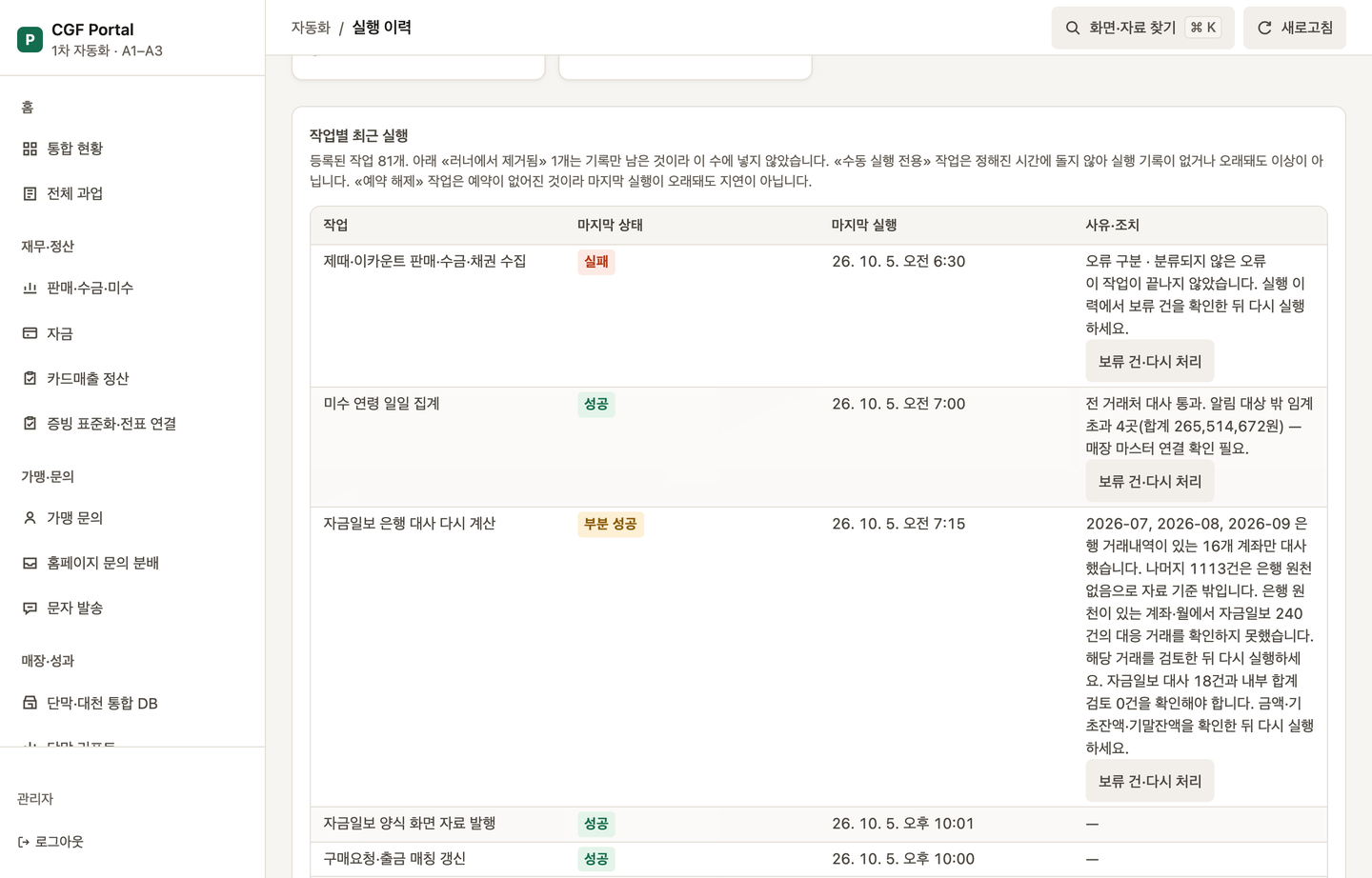Click the 마지막 실행 column header
Image resolution: width=1372 pixels, height=878 pixels.
click(x=864, y=225)
